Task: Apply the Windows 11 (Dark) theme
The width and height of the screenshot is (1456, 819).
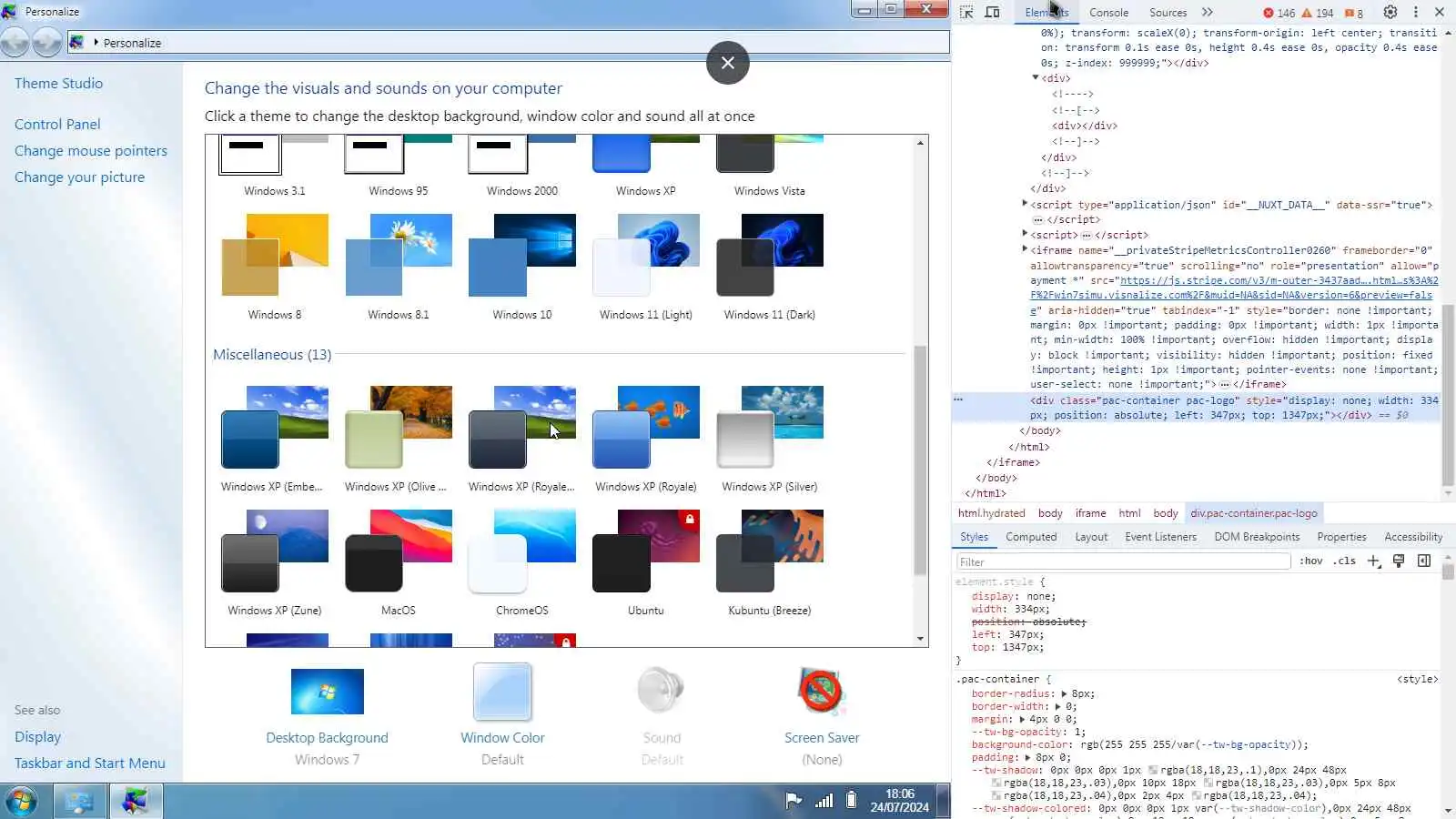Action: tap(770, 267)
